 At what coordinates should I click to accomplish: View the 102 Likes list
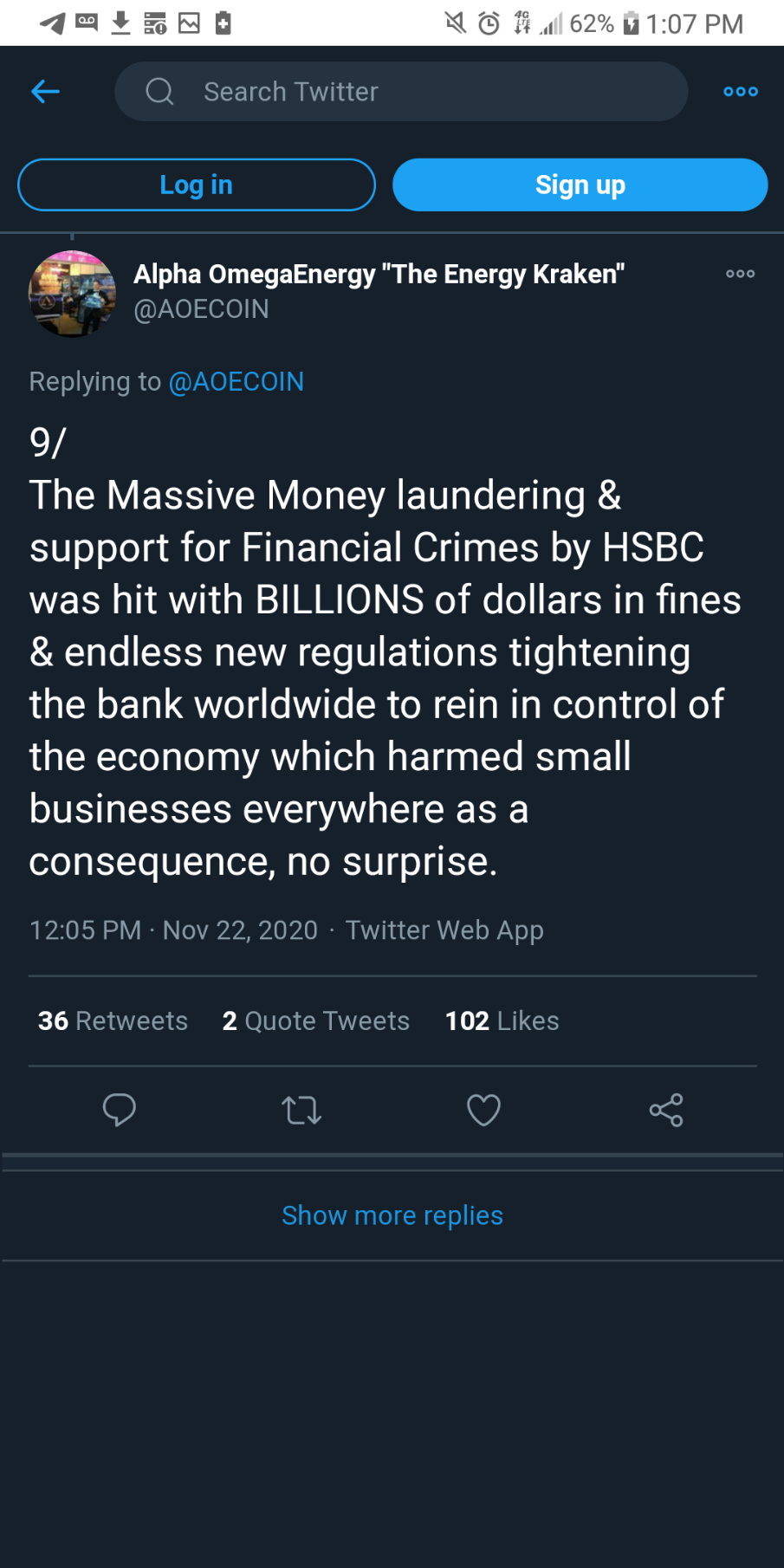click(x=502, y=1020)
